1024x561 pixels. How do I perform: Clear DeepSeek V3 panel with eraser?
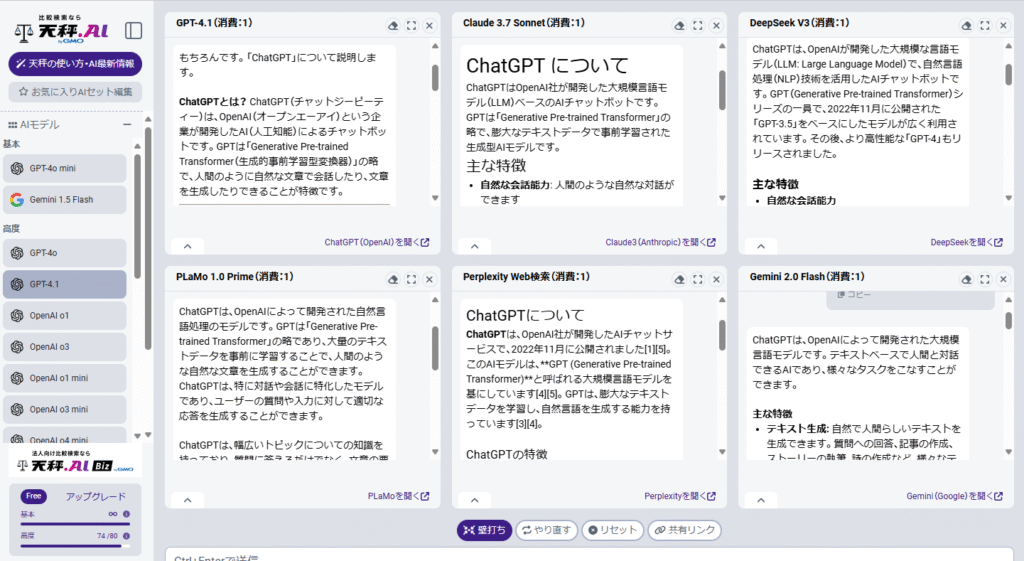tap(967, 25)
